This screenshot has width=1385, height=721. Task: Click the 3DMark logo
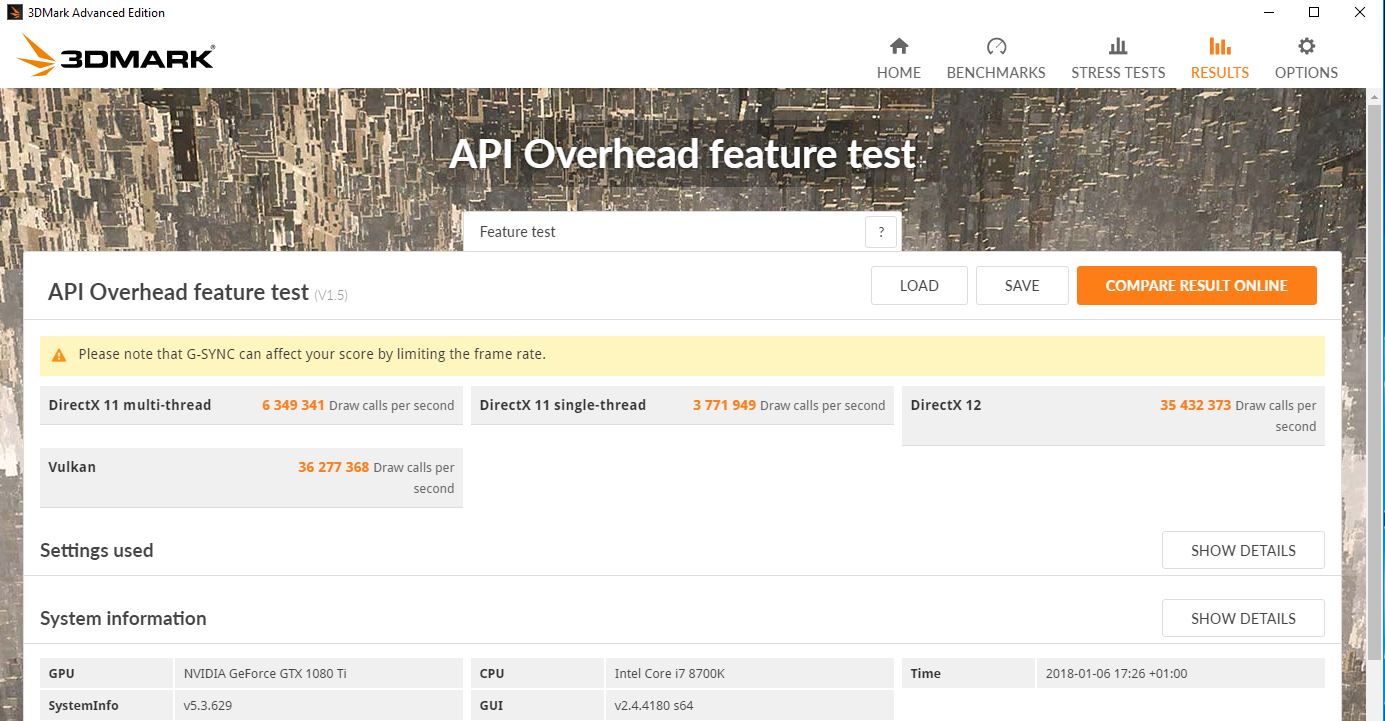[x=117, y=56]
